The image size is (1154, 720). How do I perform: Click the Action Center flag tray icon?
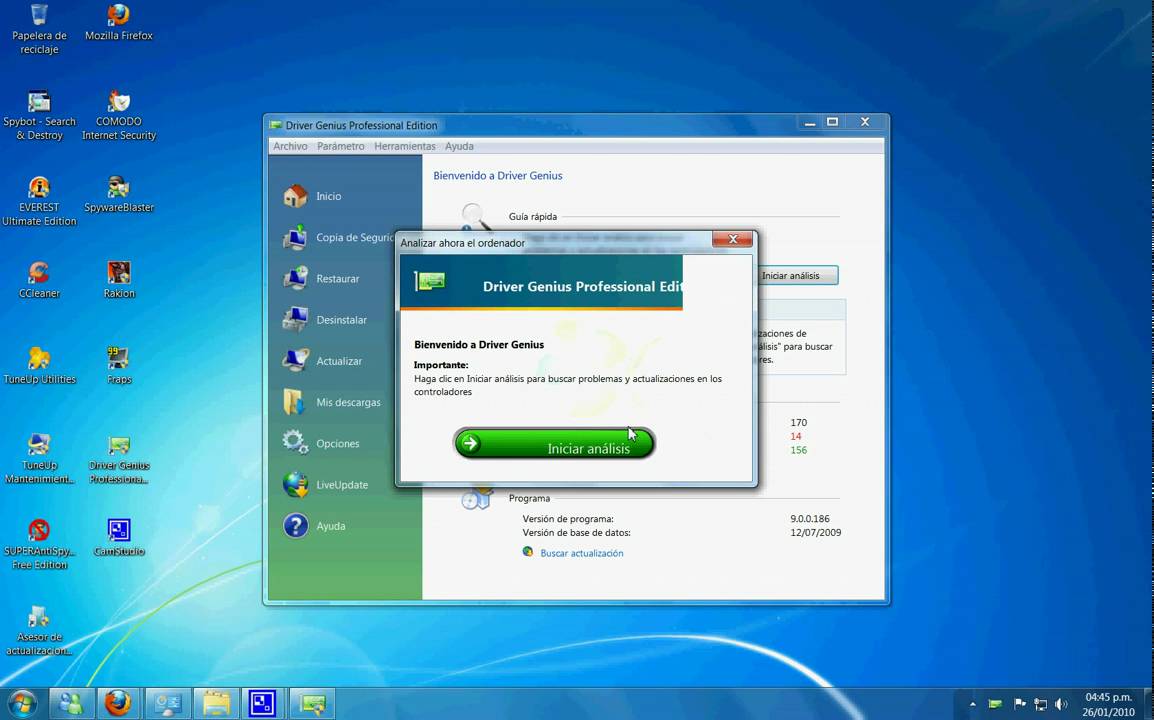tap(1019, 704)
